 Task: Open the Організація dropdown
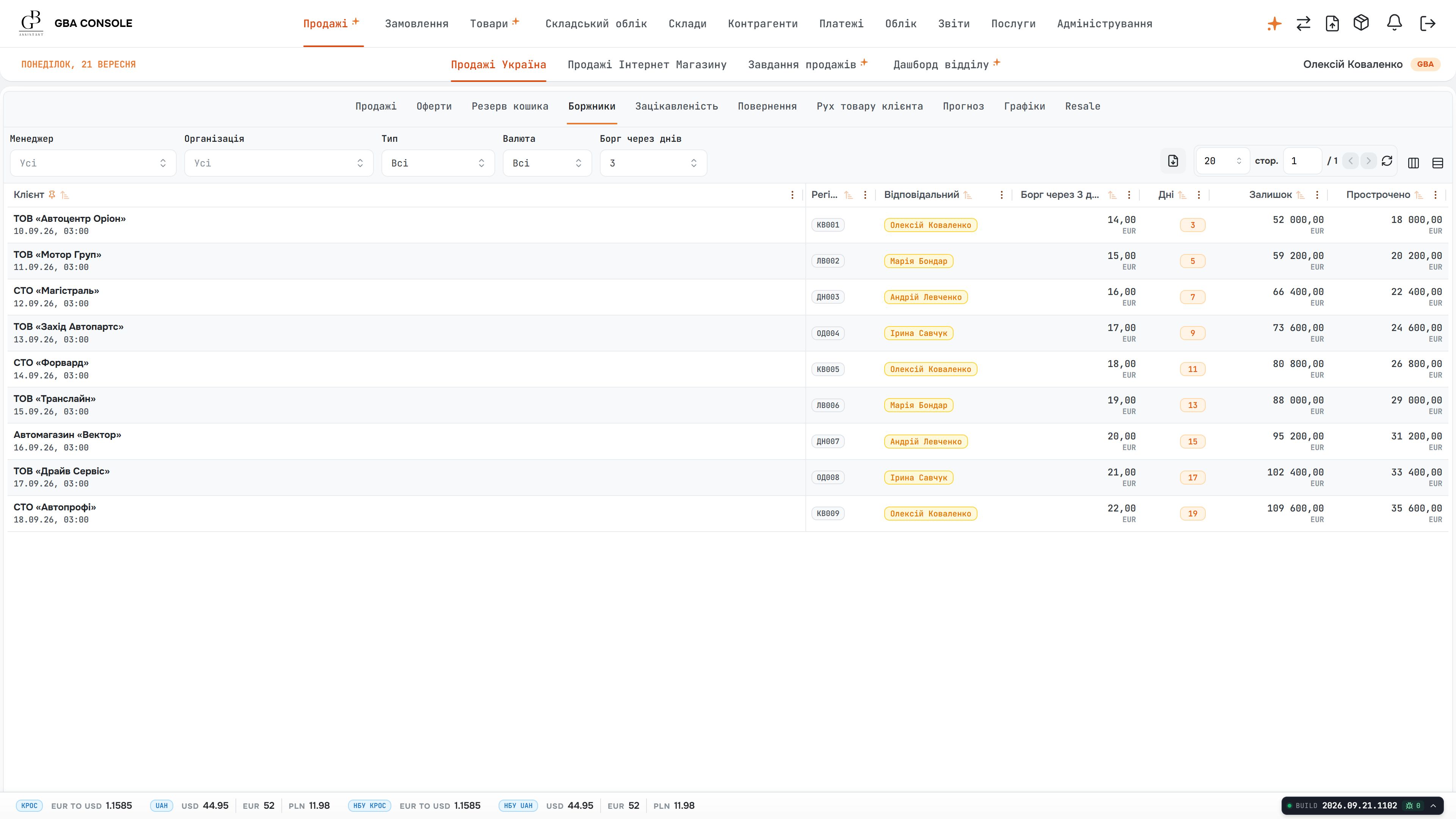279,163
